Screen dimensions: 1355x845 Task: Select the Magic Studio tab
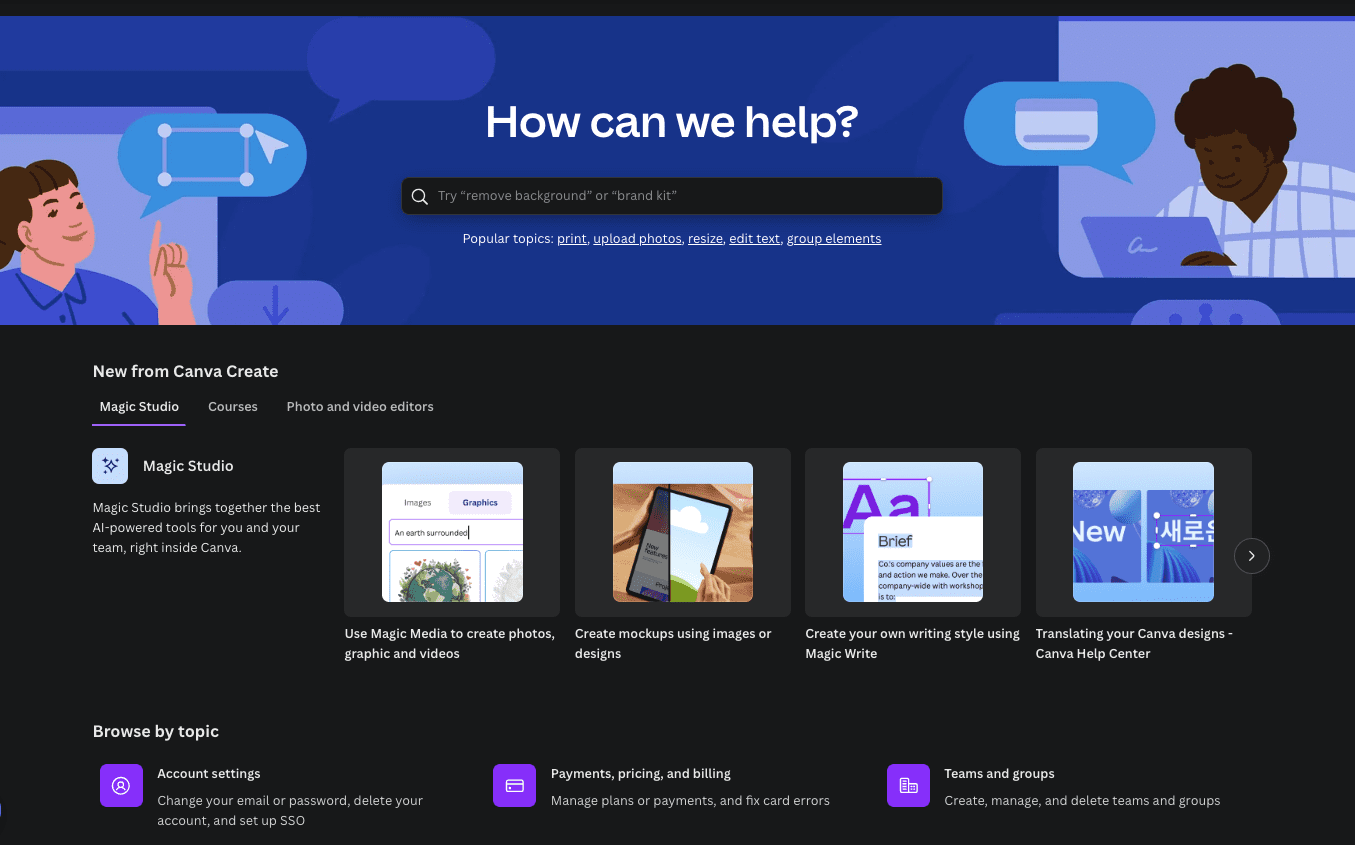[x=138, y=407]
